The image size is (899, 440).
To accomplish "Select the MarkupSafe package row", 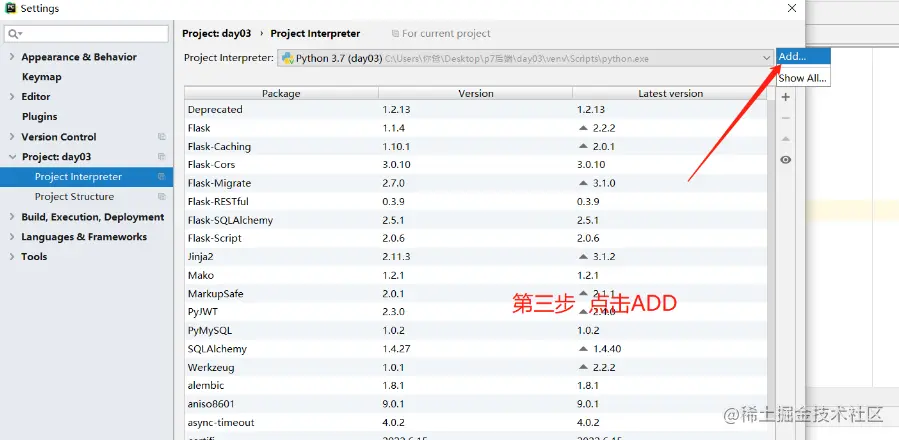I will pos(475,293).
